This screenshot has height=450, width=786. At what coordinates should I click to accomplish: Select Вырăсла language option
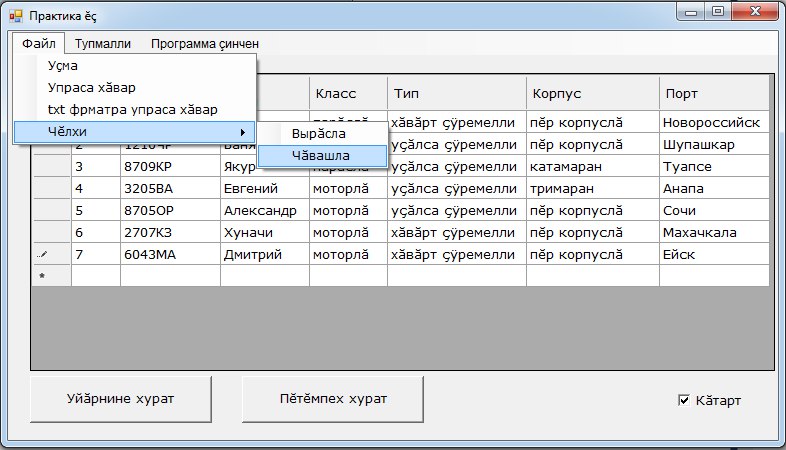pyautogui.click(x=319, y=133)
